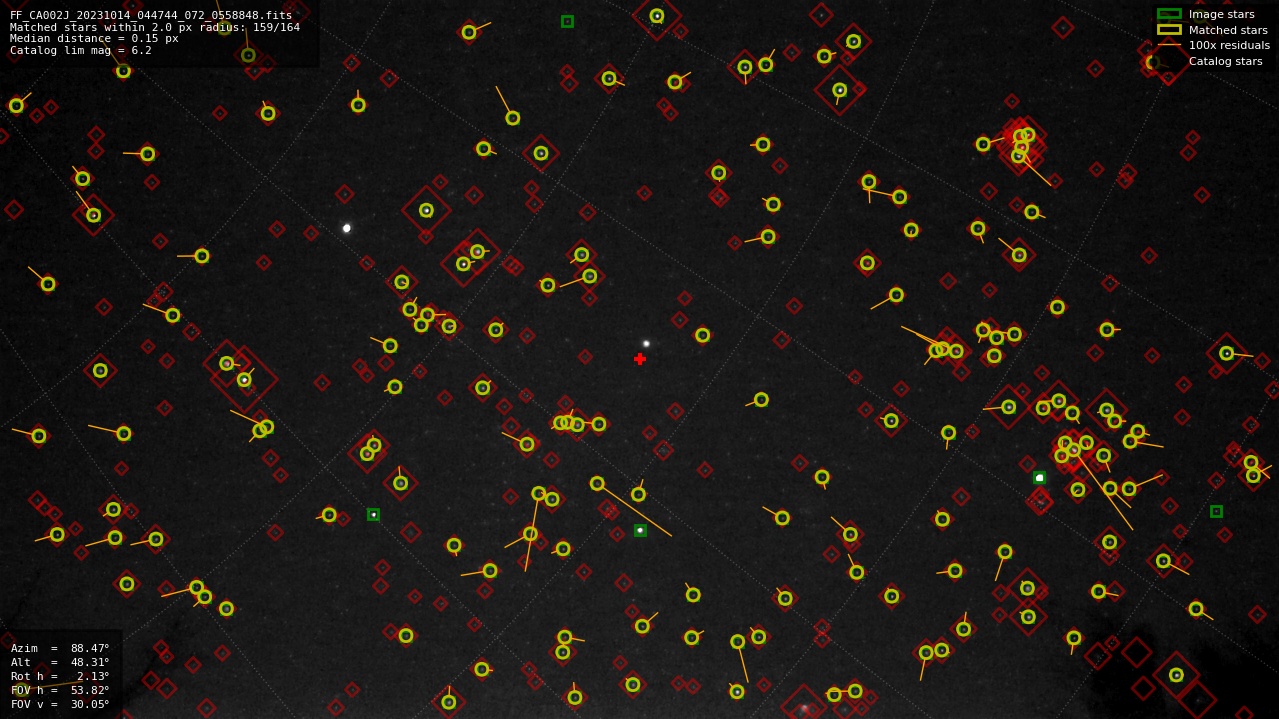Click the red cross marking the image centre

(x=640, y=359)
